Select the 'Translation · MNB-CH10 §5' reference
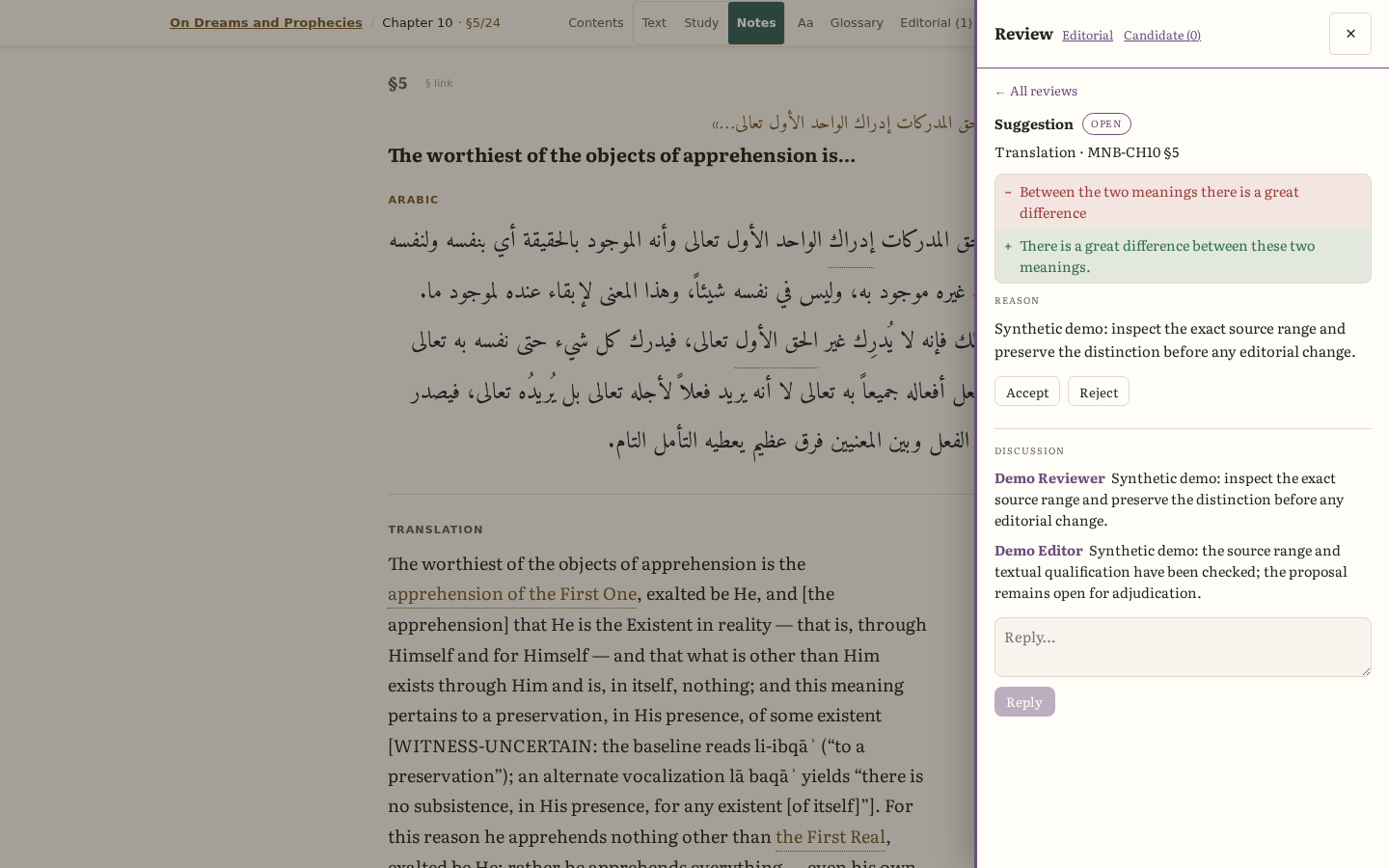 coord(1087,152)
